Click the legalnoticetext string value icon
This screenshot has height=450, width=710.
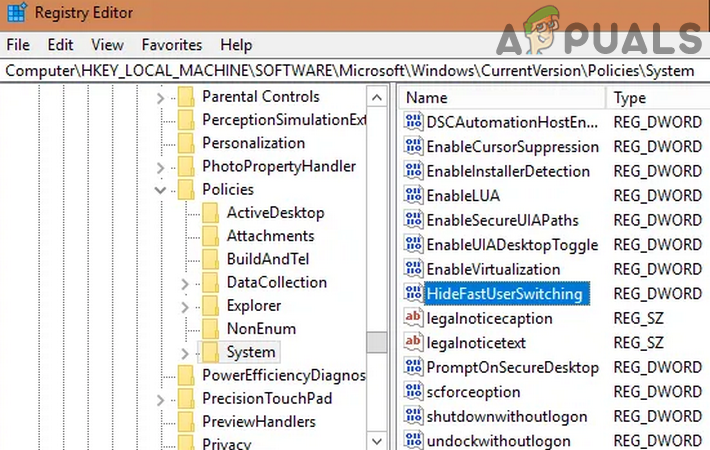point(413,342)
